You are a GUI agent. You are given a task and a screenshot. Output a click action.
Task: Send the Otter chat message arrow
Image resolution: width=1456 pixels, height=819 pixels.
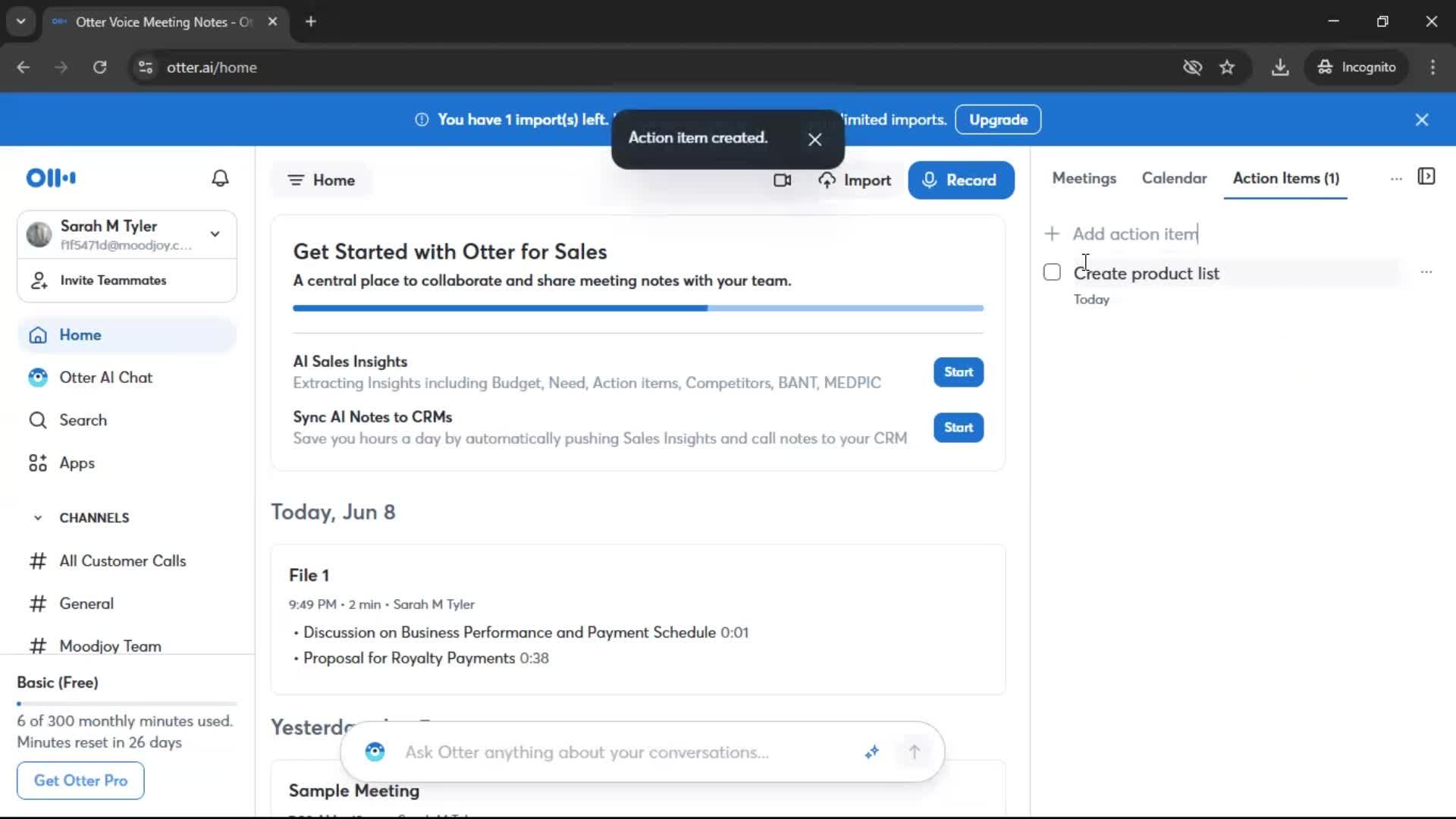[x=915, y=752]
